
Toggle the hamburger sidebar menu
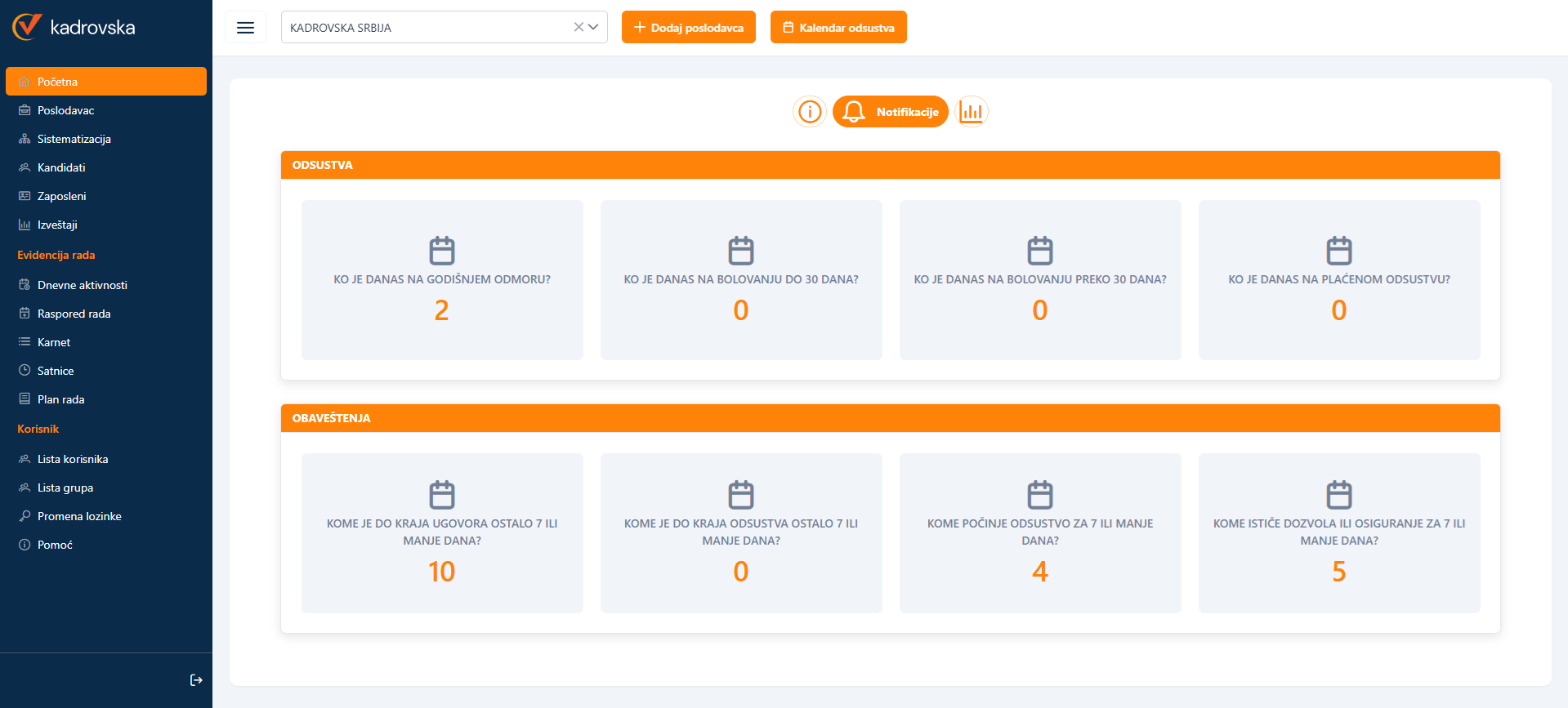[x=245, y=28]
